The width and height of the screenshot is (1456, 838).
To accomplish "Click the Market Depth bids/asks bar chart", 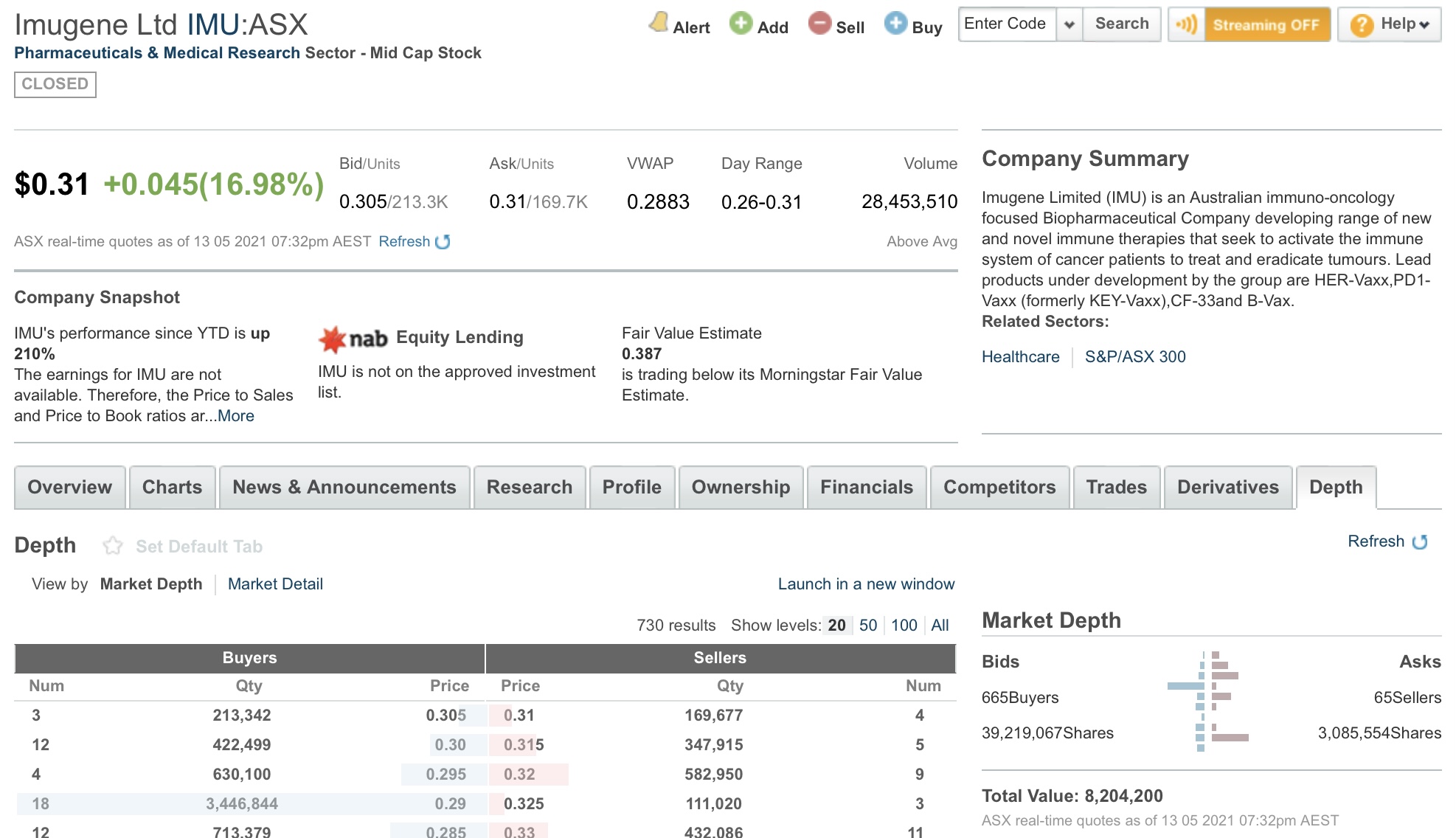I will [x=1208, y=701].
